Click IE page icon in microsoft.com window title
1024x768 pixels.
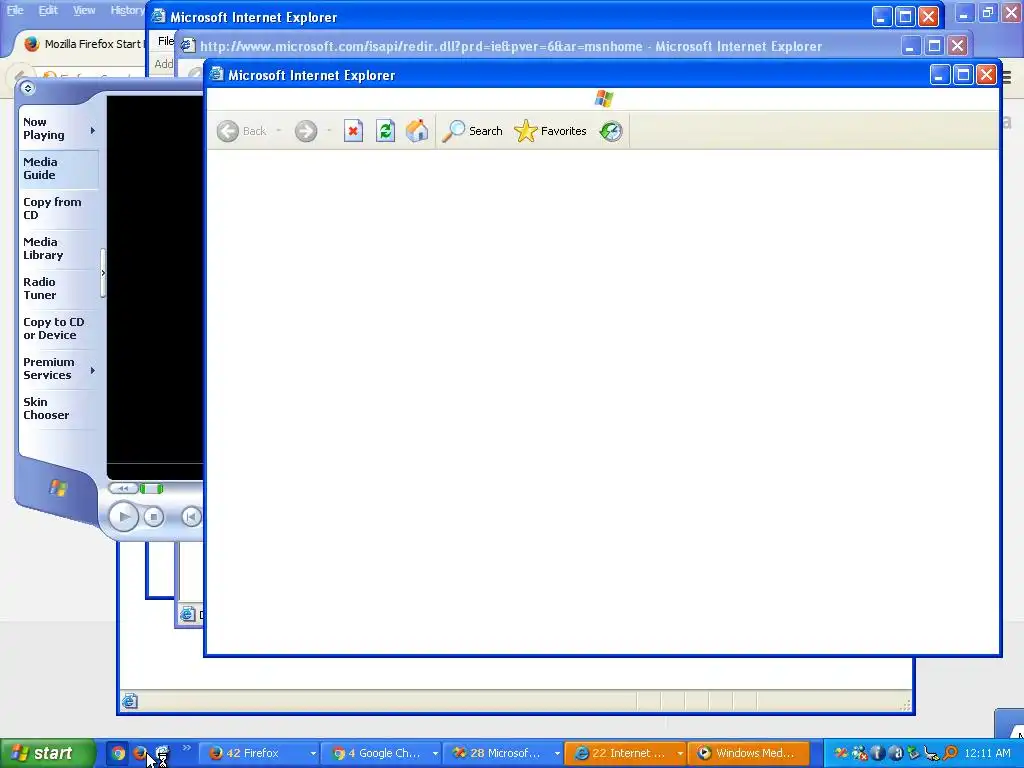(188, 45)
